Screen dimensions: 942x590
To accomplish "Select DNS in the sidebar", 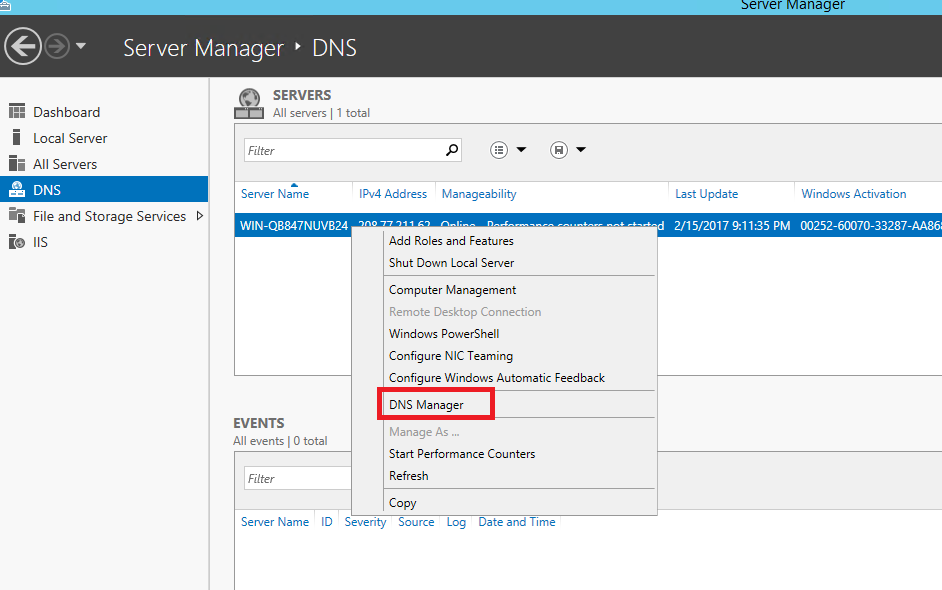I will click(x=104, y=189).
